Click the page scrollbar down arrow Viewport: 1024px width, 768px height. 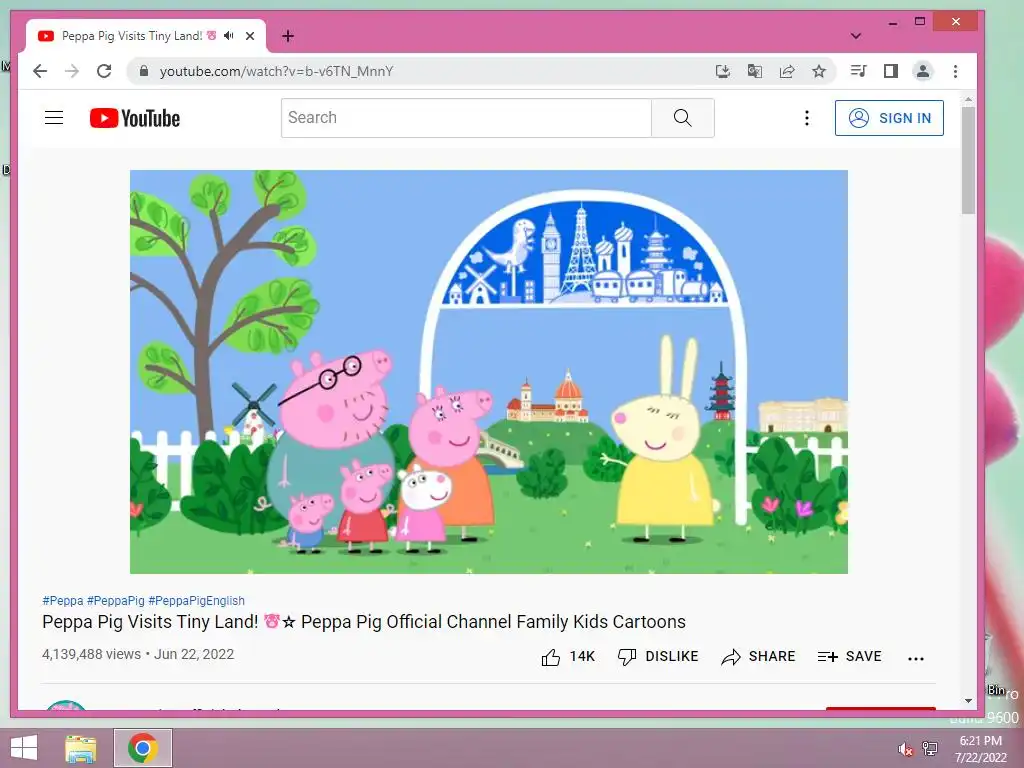coord(968,701)
